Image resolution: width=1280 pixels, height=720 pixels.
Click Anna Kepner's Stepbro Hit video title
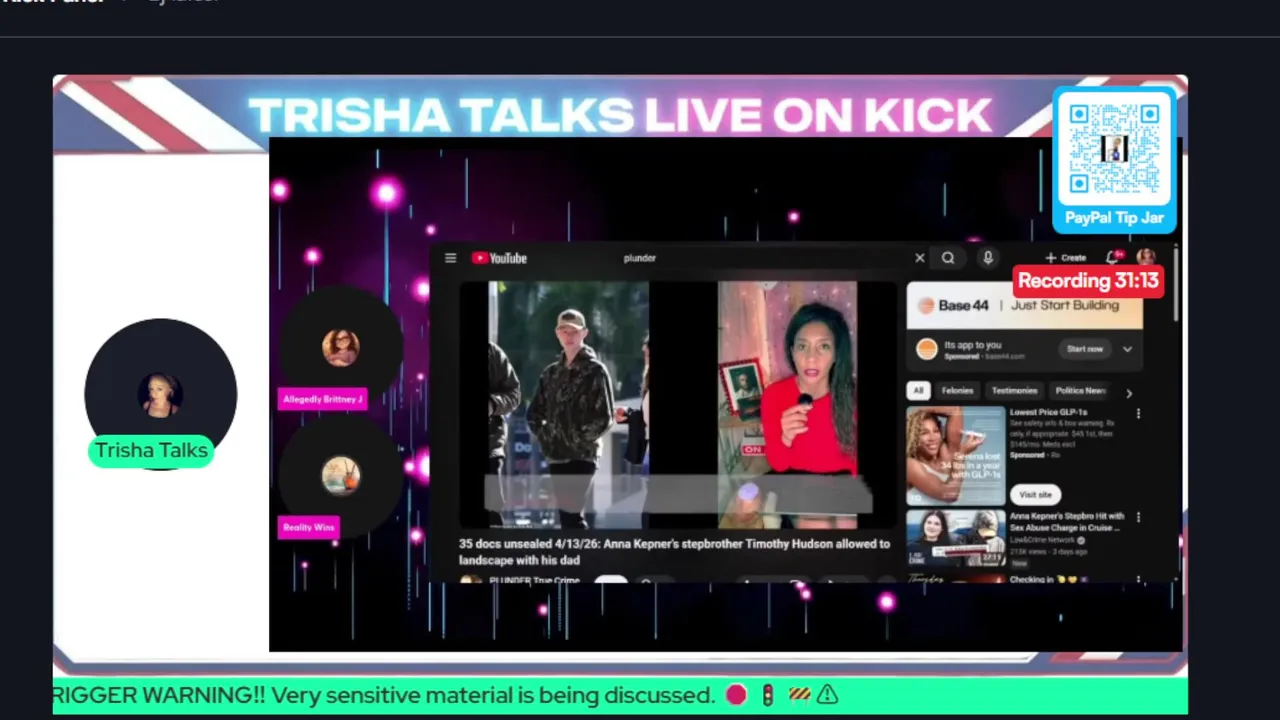click(x=1066, y=522)
